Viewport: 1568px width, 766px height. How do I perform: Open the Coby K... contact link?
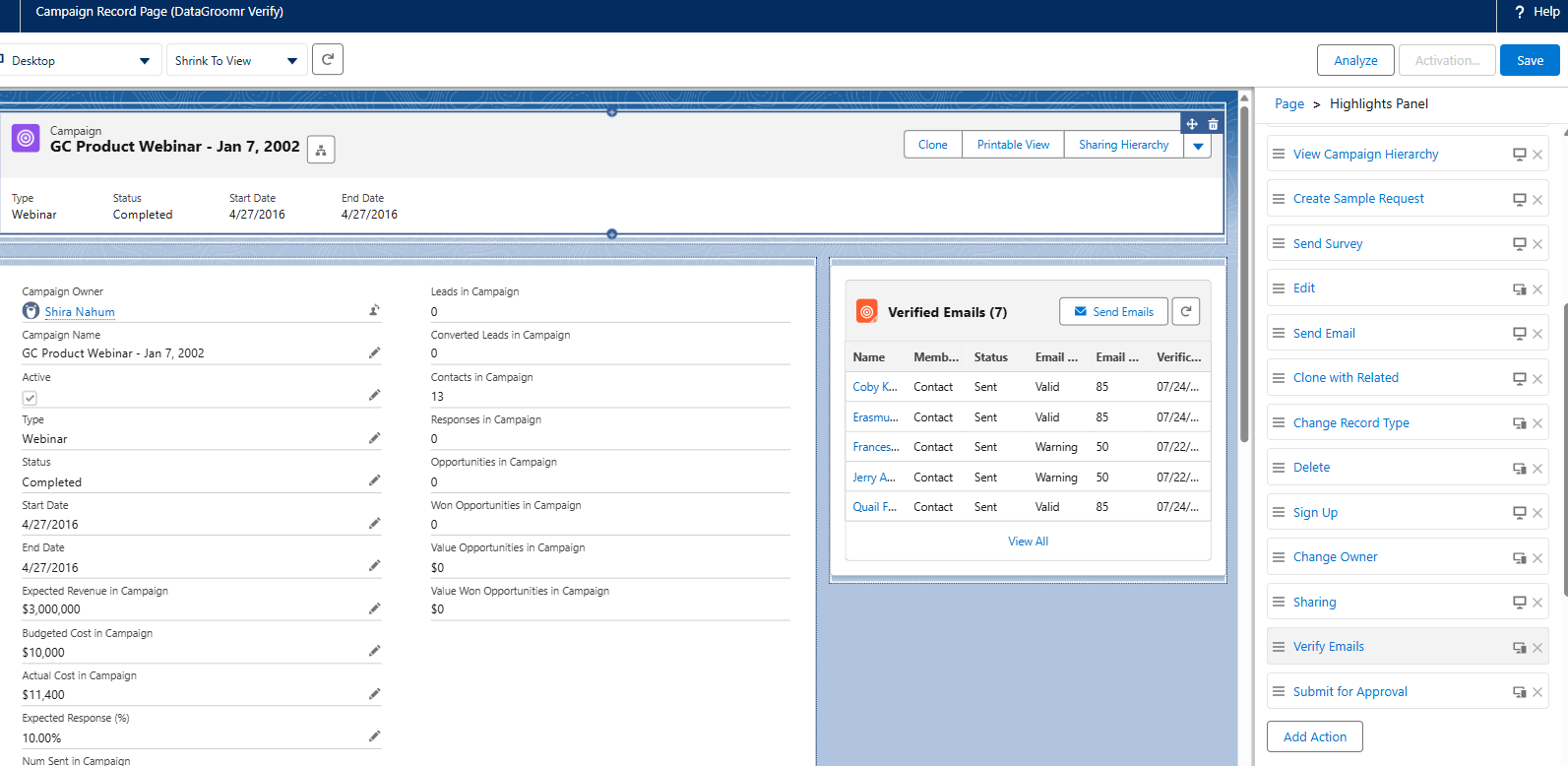pos(875,387)
